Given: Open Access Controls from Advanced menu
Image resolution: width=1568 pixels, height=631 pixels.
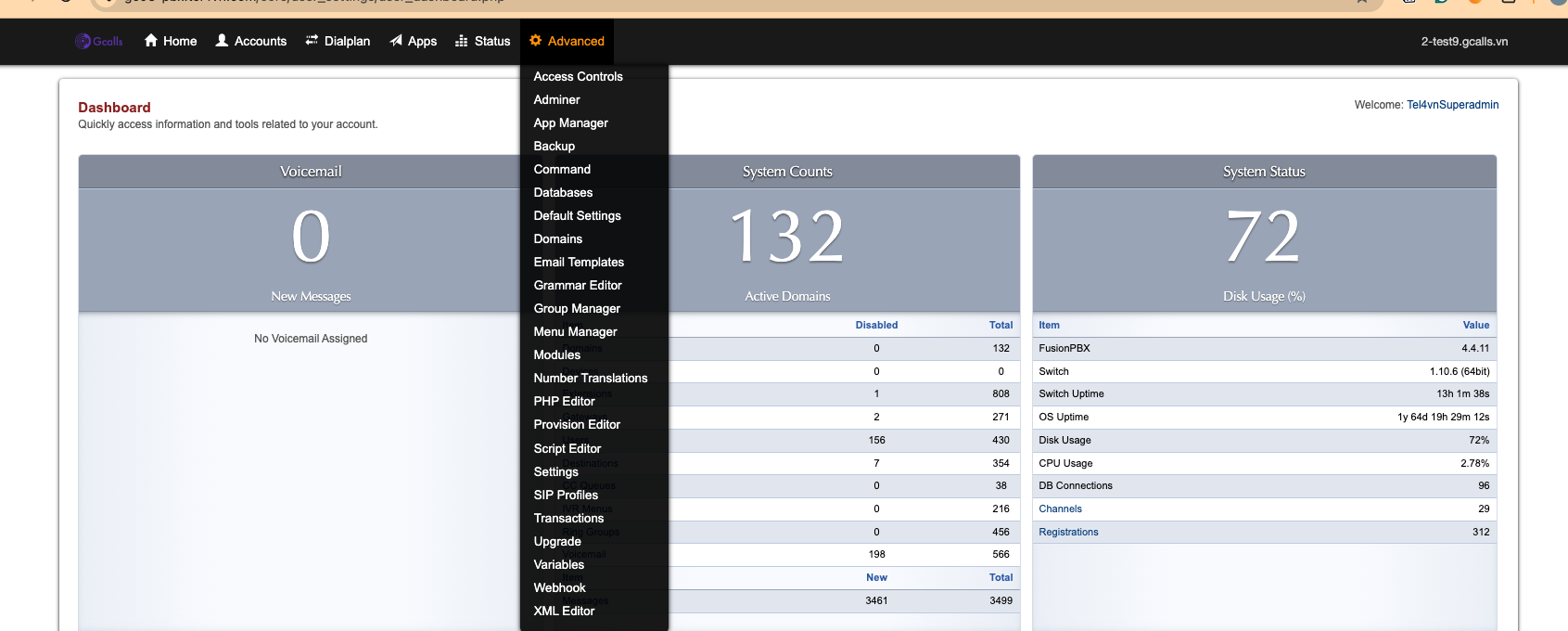Looking at the screenshot, I should point(578,77).
